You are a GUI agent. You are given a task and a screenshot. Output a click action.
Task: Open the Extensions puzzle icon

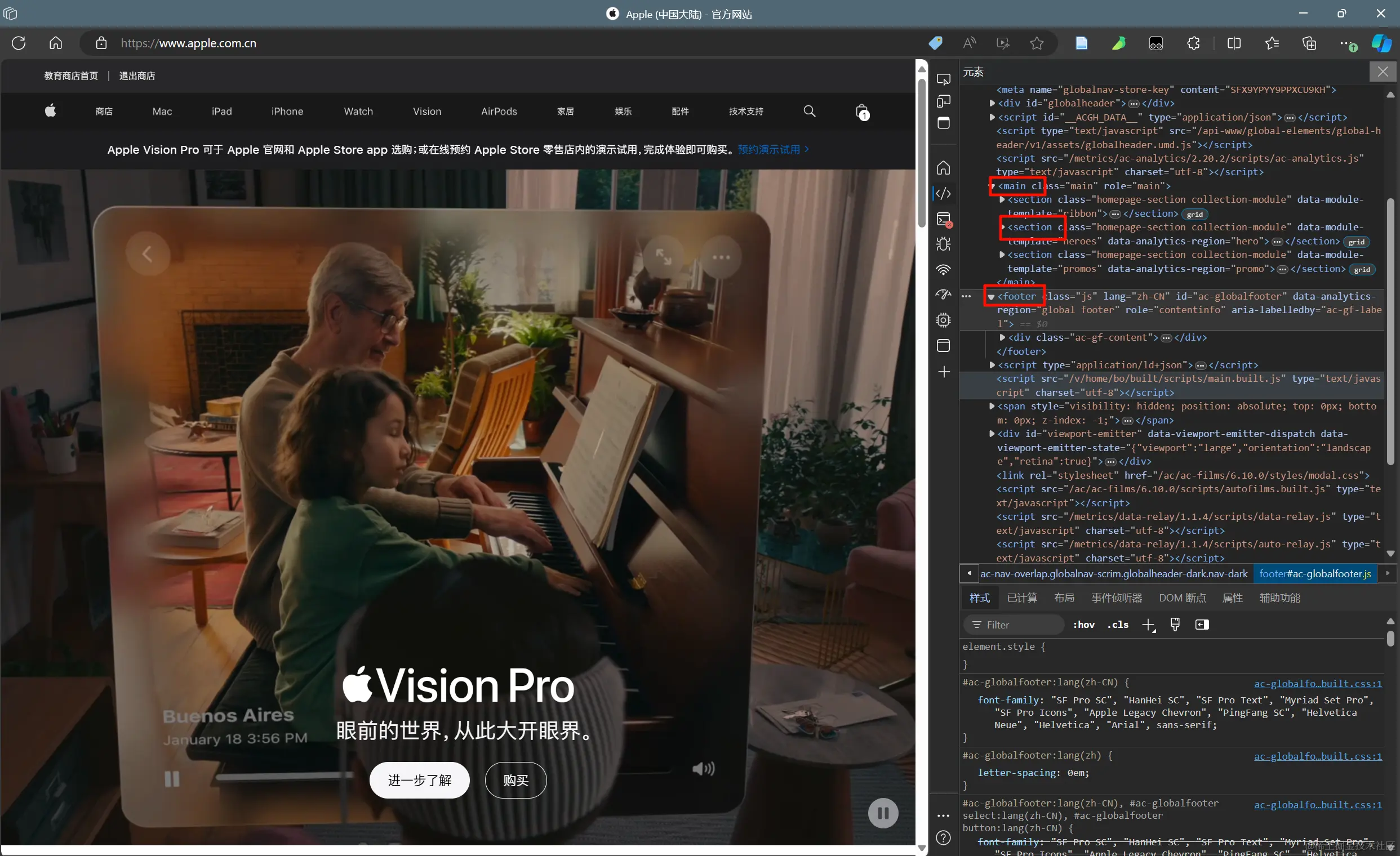point(1194,43)
